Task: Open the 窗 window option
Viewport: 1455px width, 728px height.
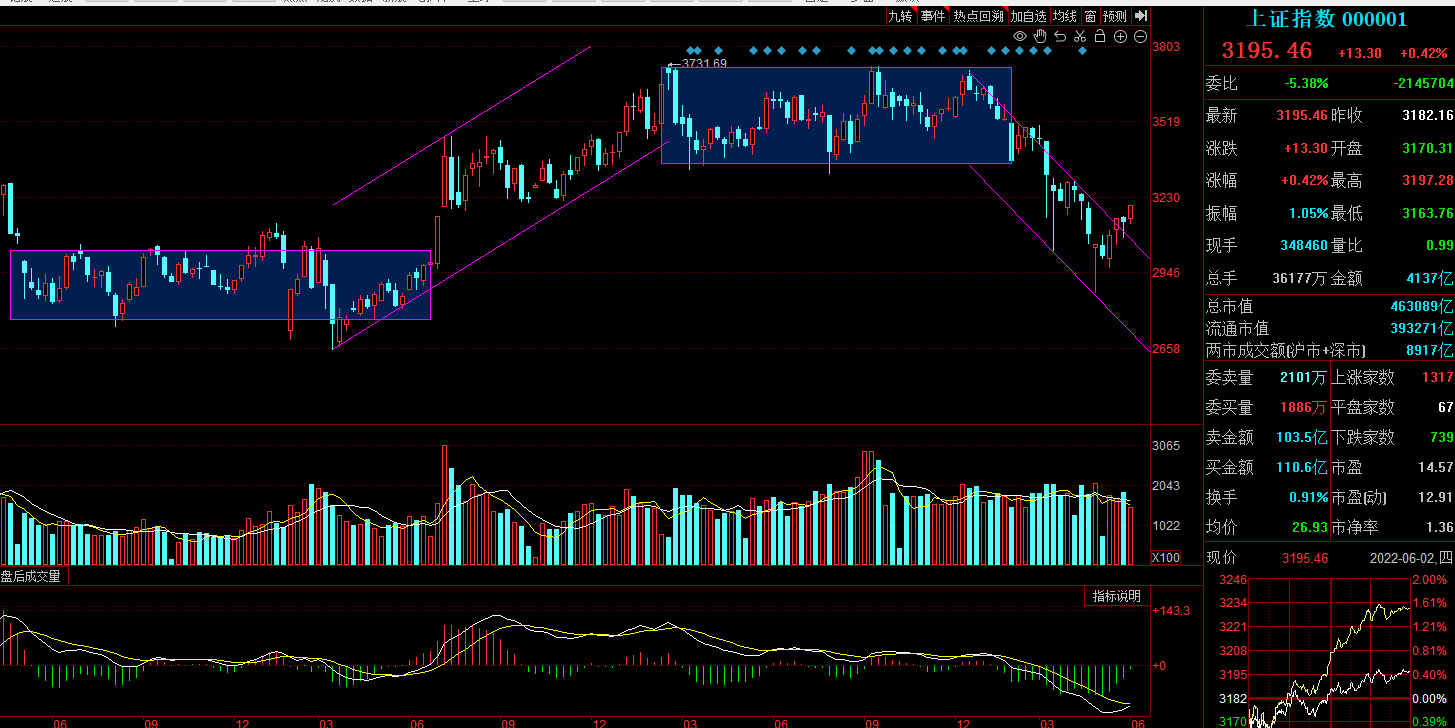Action: tap(1090, 16)
